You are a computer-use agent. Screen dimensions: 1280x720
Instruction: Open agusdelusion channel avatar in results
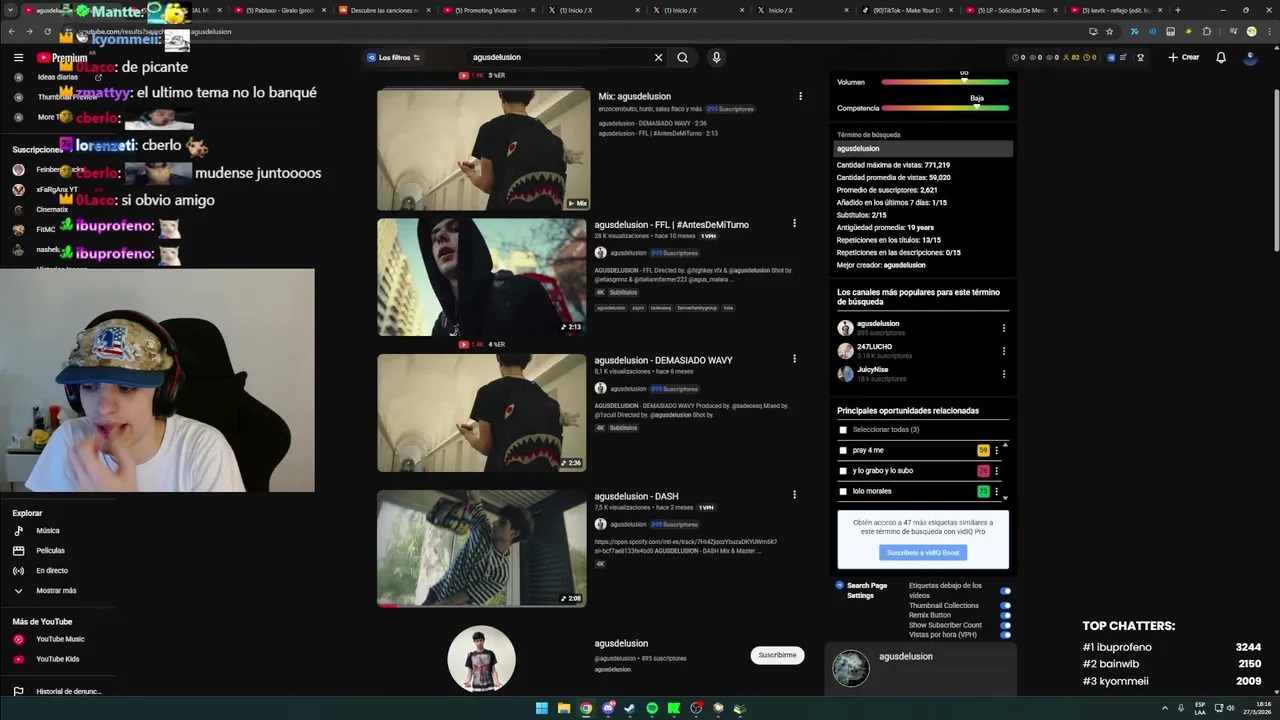click(x=482, y=658)
